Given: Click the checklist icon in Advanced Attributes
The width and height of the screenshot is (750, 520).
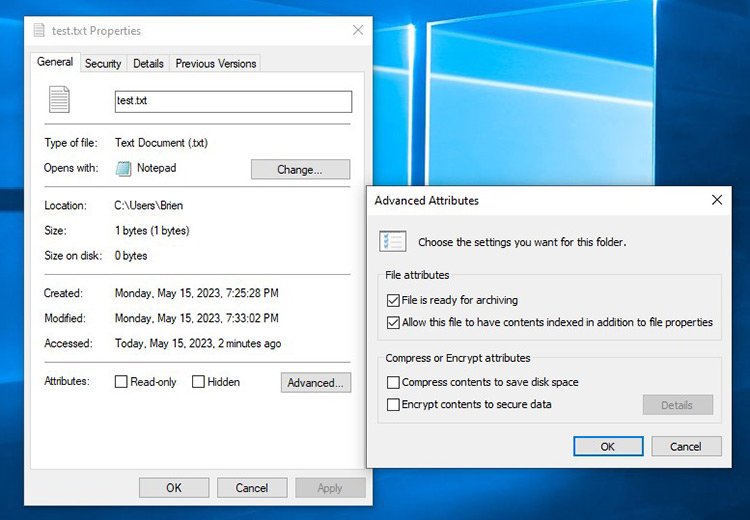Looking at the screenshot, I should 393,241.
